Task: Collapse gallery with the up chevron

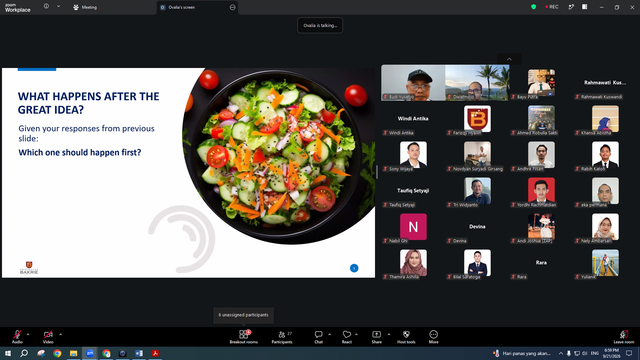Action: [x=509, y=59]
